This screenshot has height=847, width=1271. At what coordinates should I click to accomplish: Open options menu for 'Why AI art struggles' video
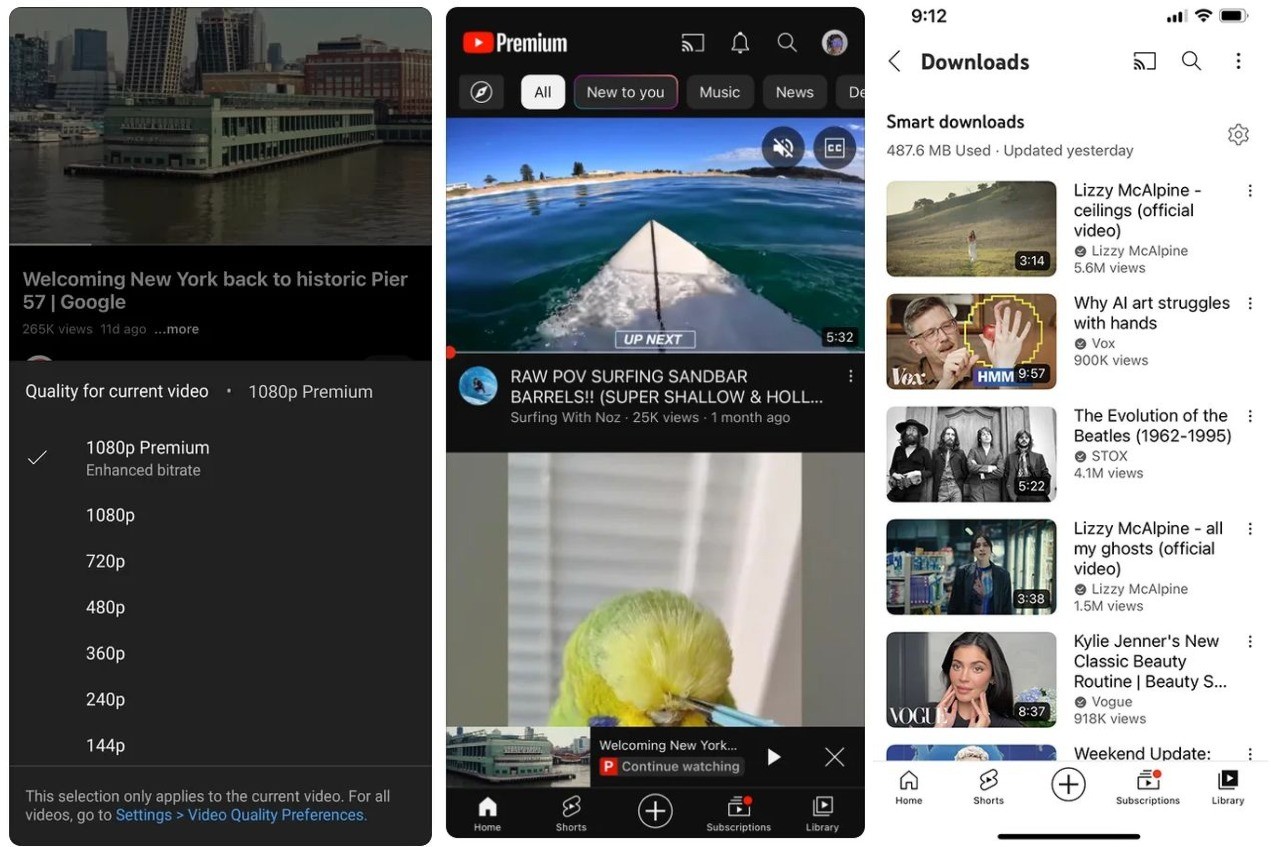(1250, 304)
